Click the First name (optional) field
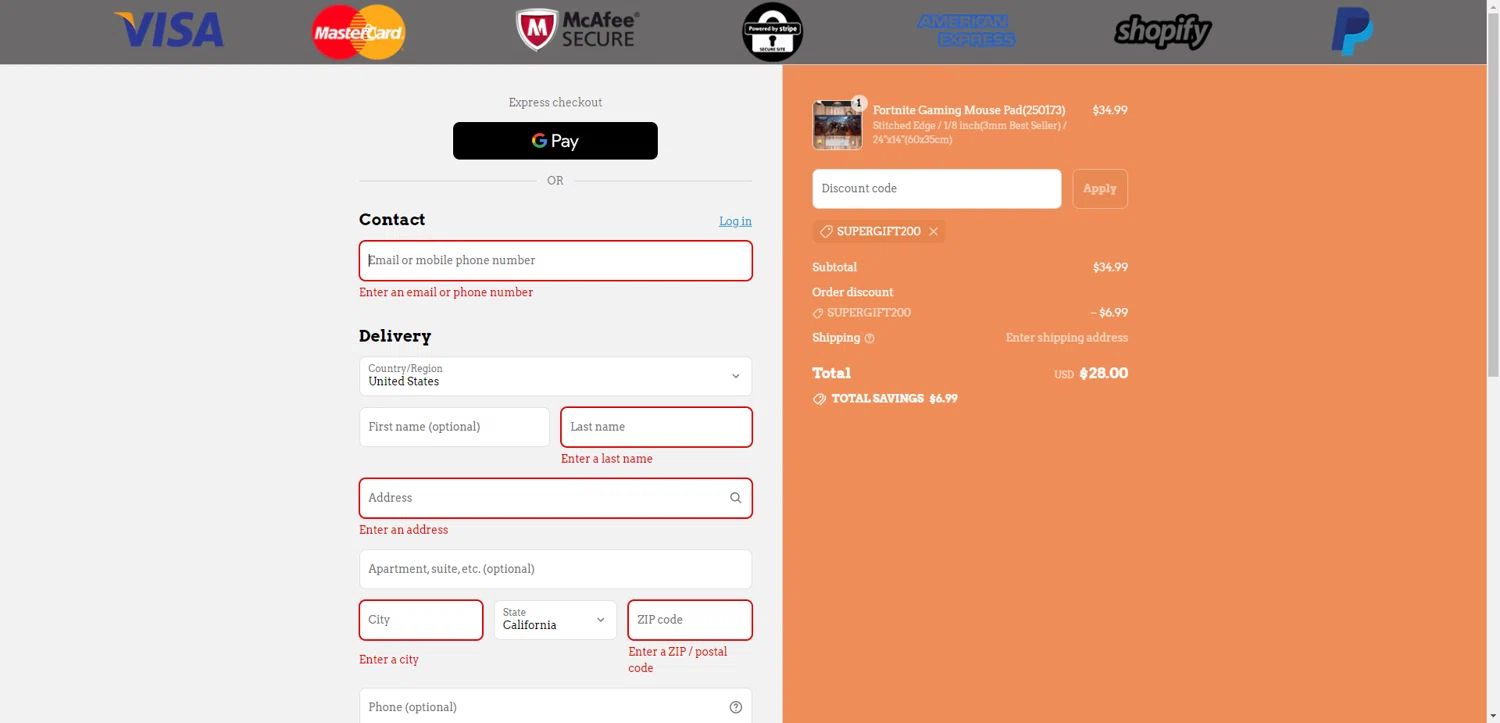Viewport: 1500px width, 723px height. pyautogui.click(x=454, y=427)
